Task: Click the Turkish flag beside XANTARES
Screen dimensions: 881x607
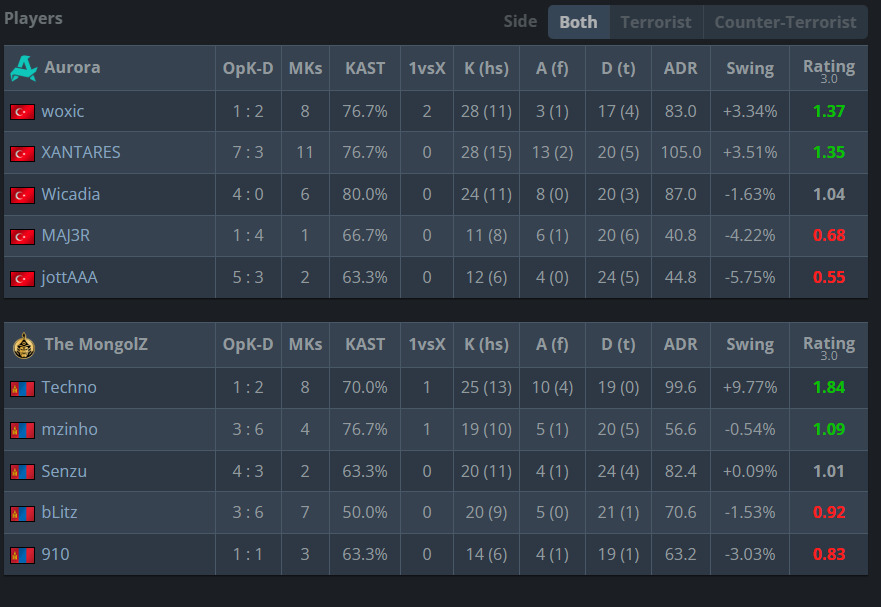Action: (22, 153)
